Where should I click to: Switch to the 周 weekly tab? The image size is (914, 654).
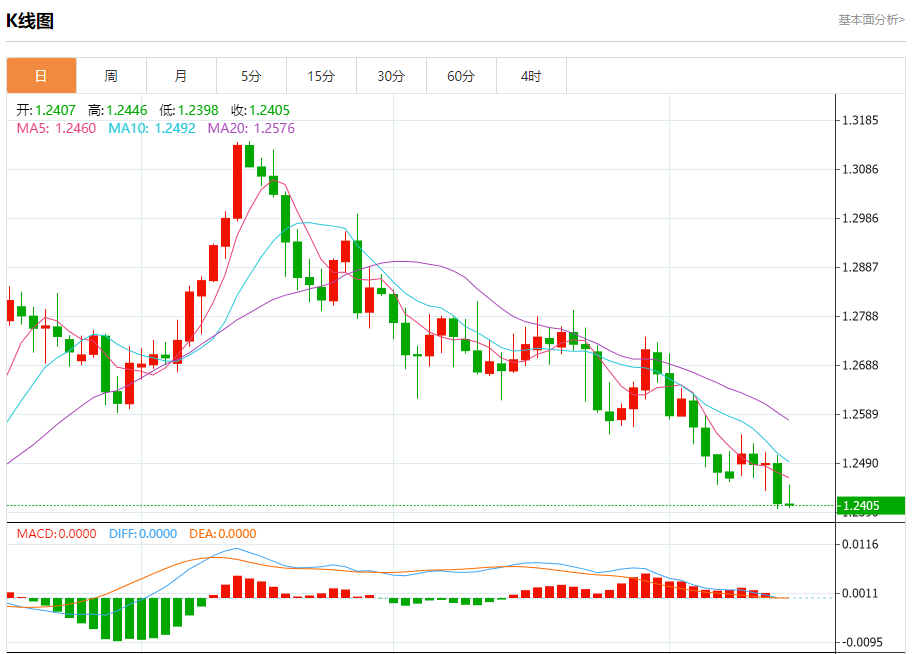point(111,76)
